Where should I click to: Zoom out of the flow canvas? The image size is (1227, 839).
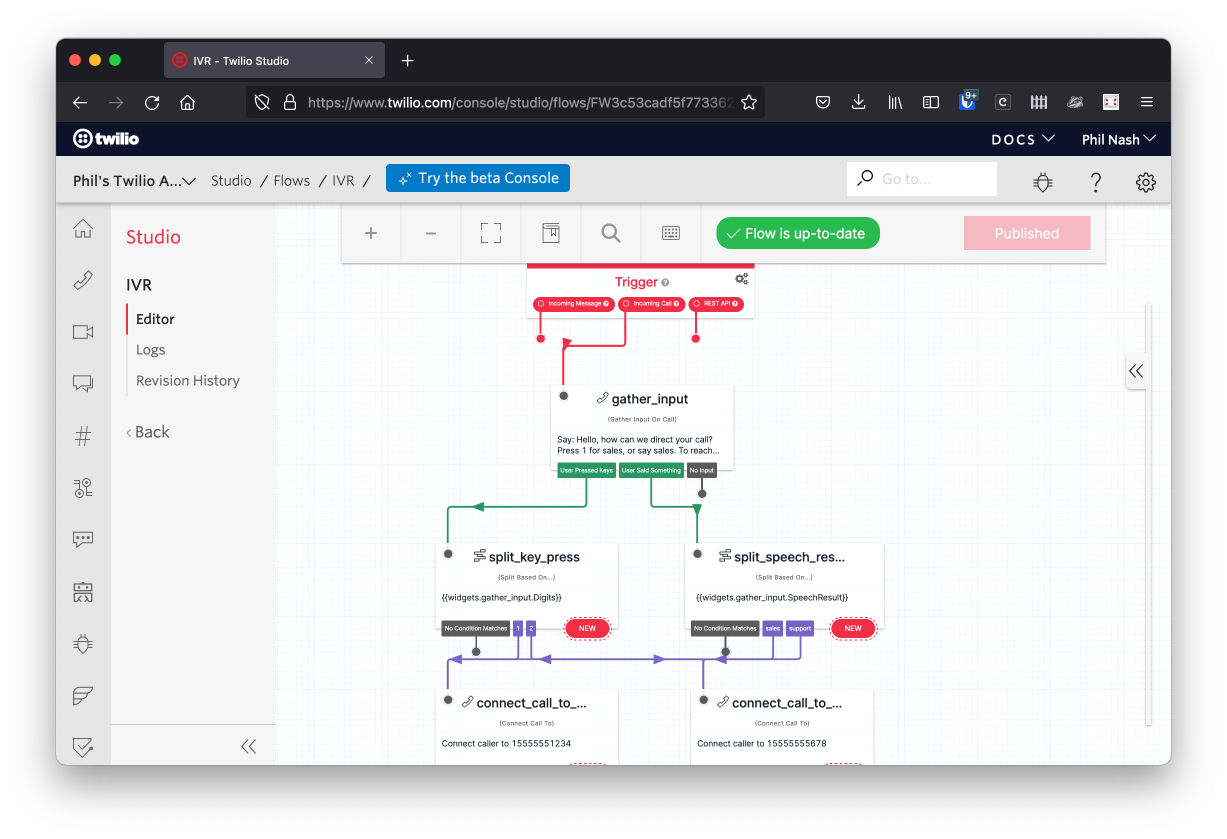(431, 233)
